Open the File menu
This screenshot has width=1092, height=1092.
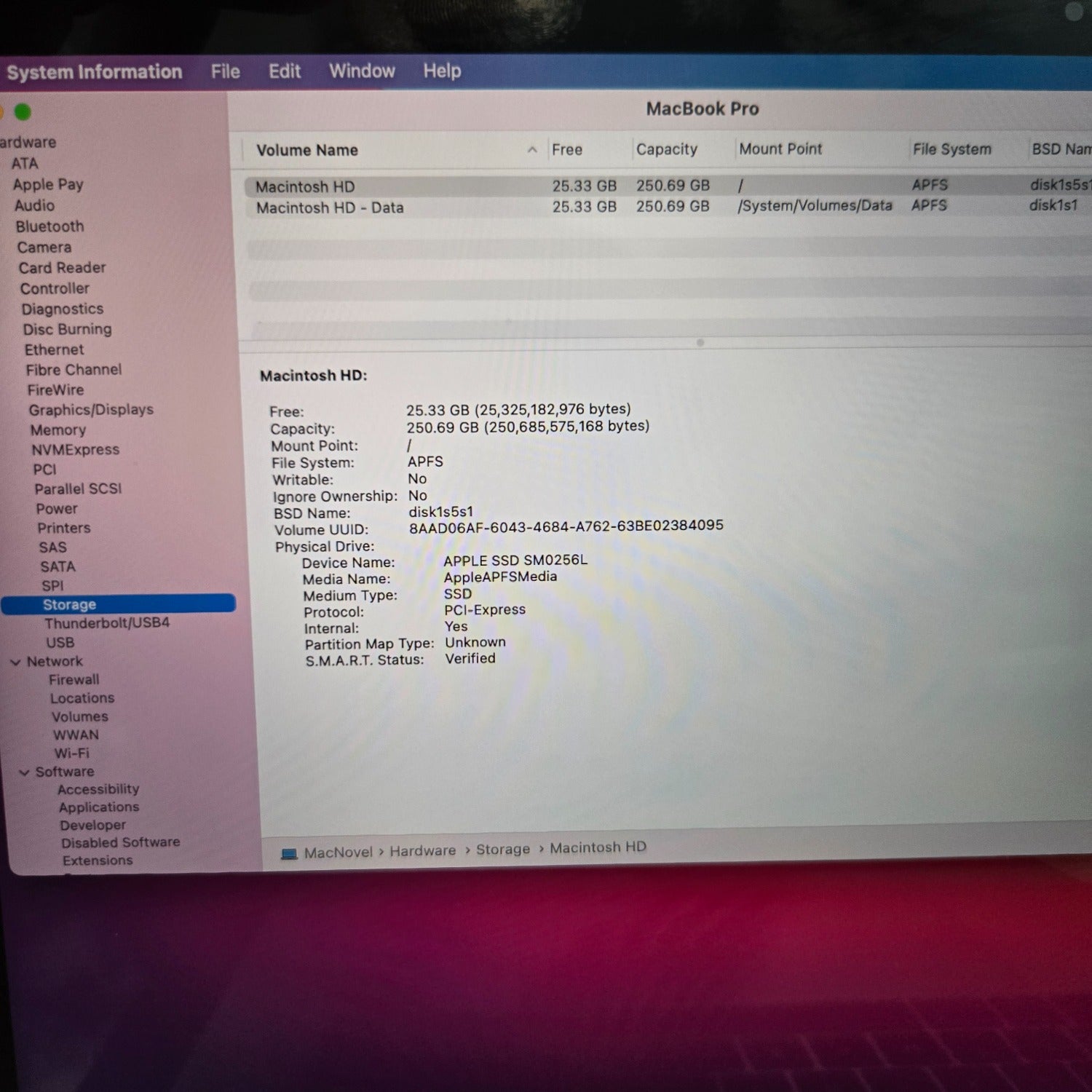pos(226,71)
